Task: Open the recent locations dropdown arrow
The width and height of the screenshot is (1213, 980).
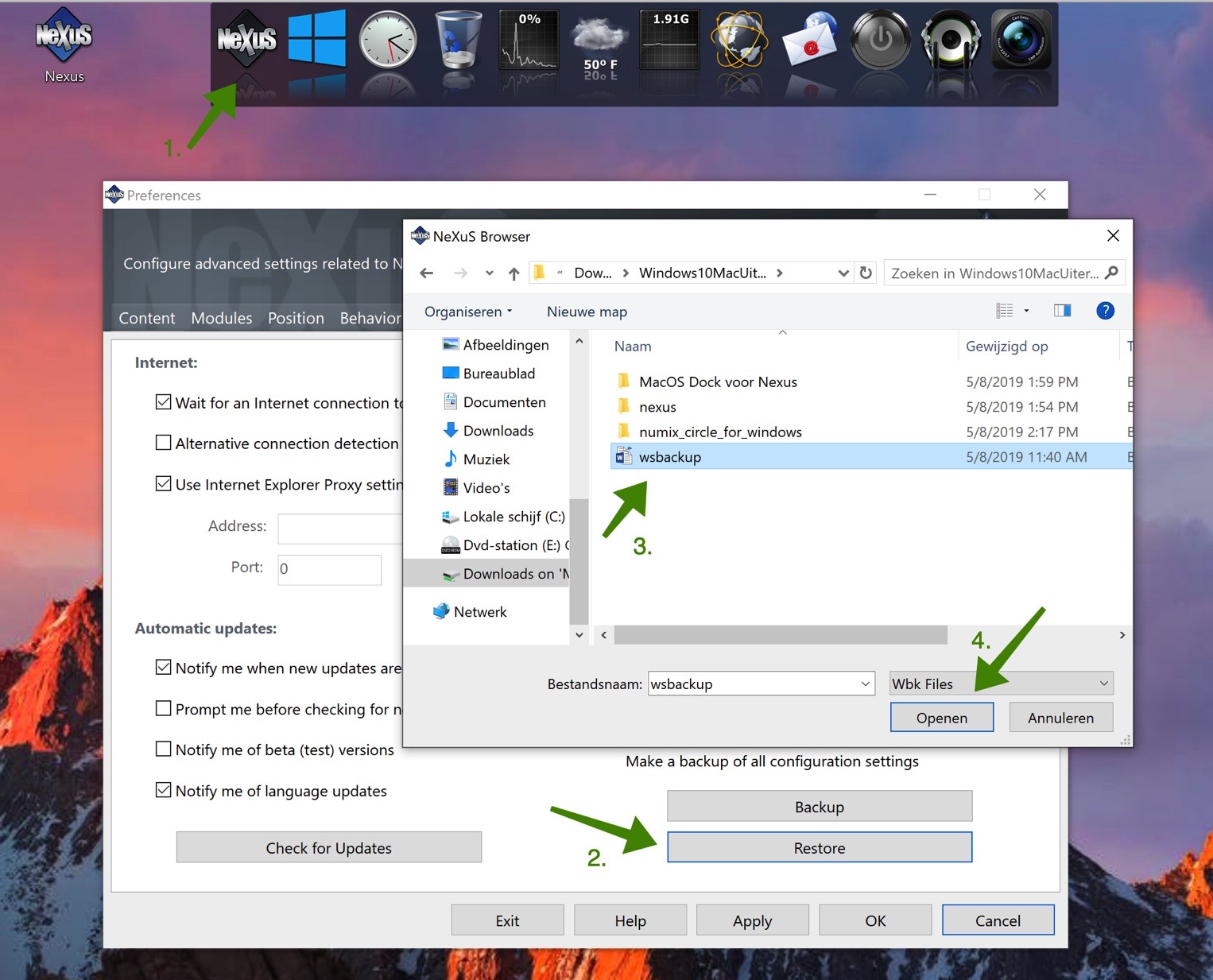Action: pyautogui.click(x=489, y=273)
